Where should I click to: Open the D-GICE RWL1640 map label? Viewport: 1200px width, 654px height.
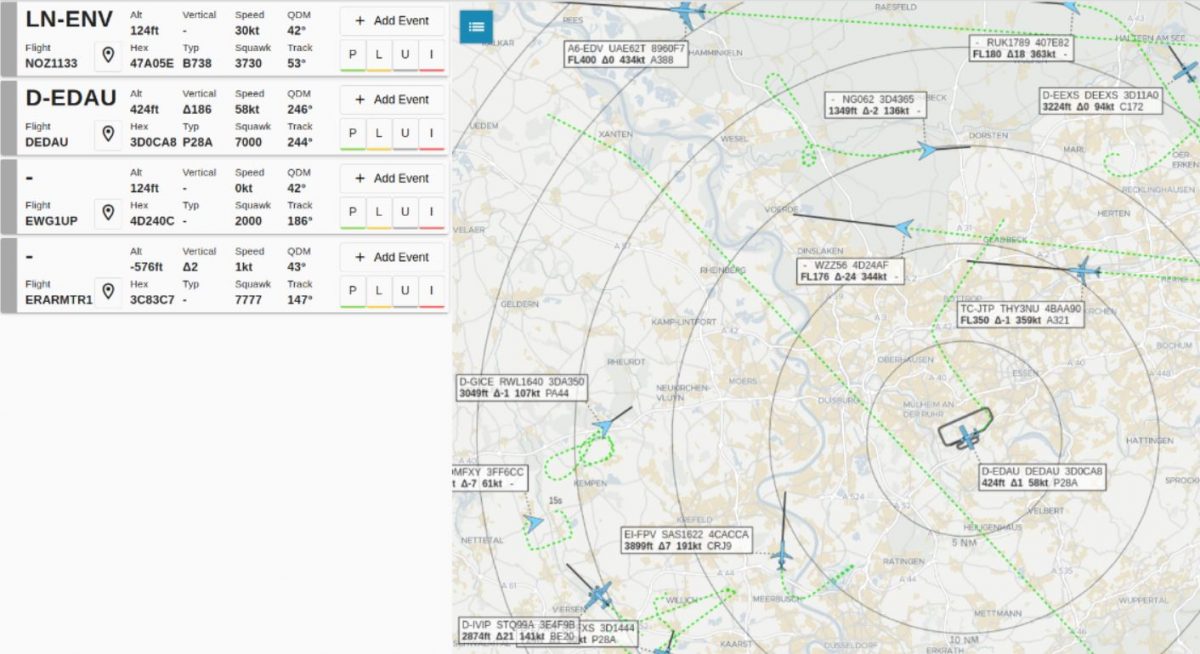[522, 388]
